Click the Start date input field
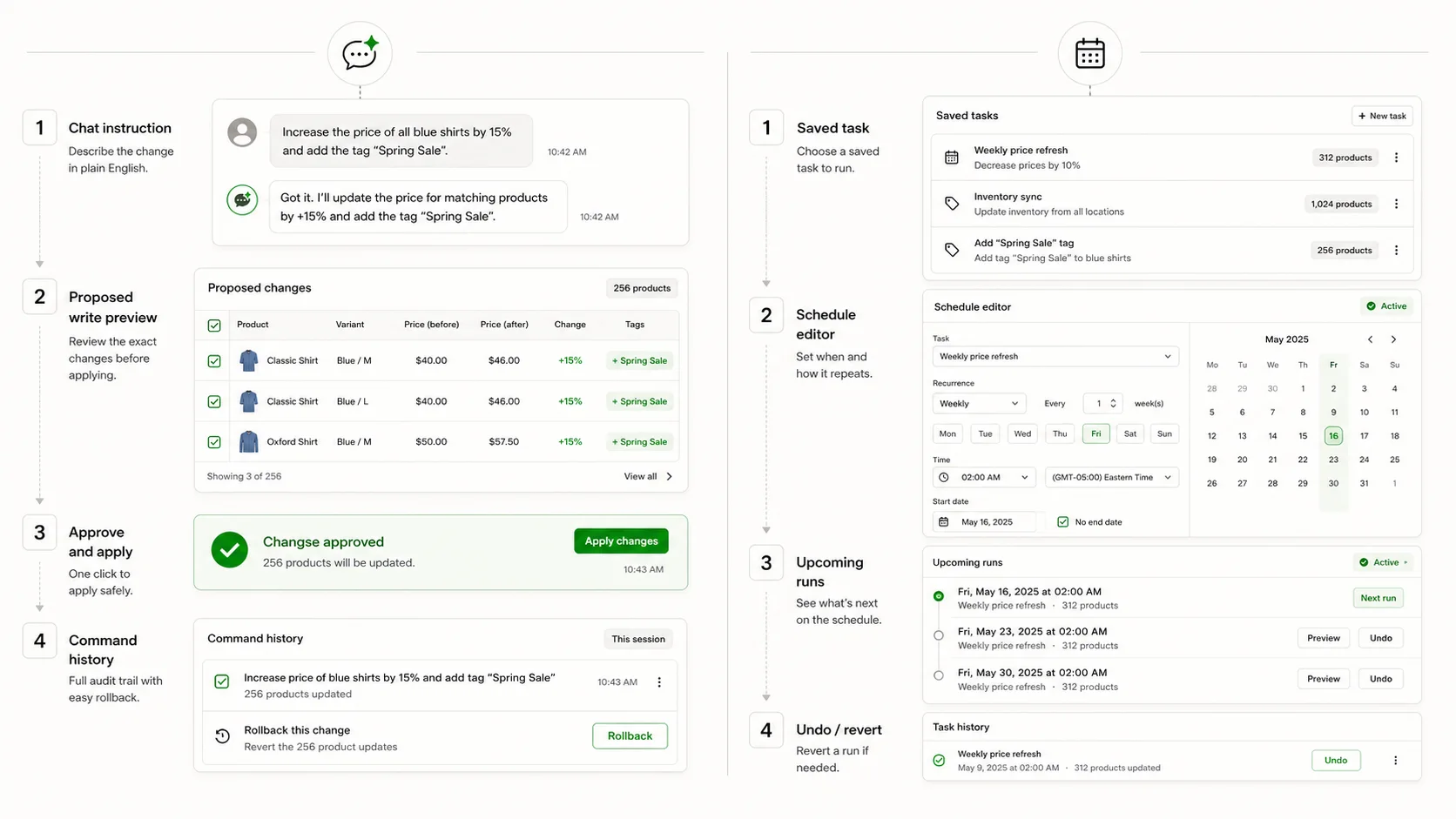1456x819 pixels. pos(984,522)
